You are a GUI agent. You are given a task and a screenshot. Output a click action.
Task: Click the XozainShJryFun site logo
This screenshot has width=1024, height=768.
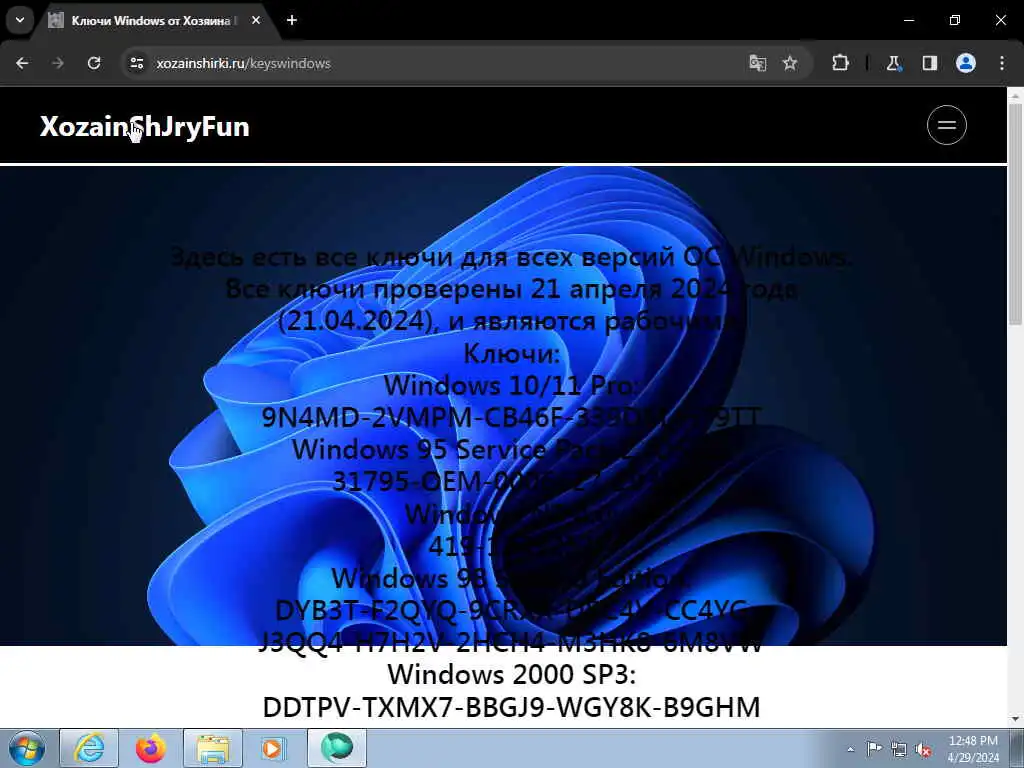tap(144, 126)
